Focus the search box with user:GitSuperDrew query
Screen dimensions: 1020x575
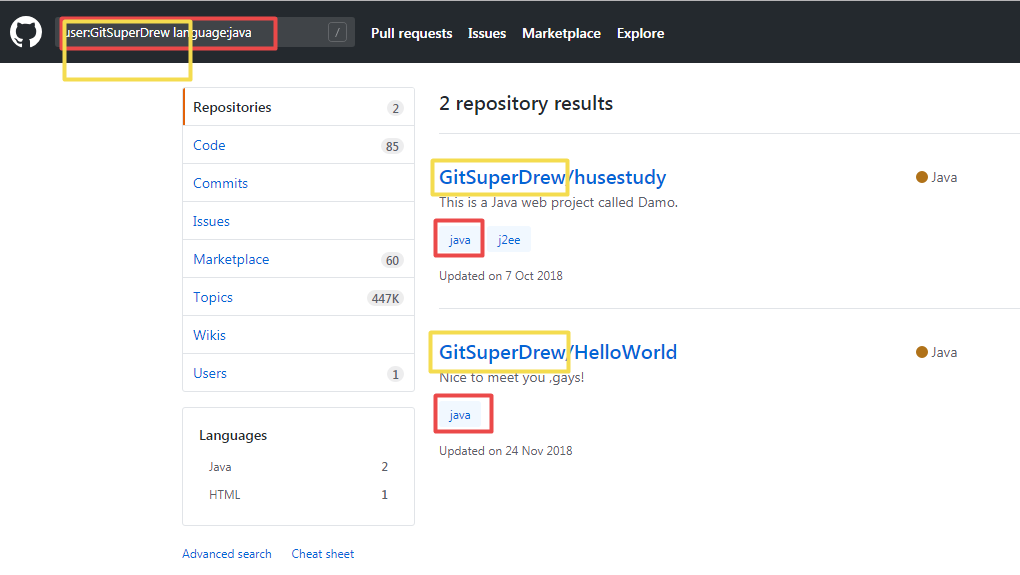coord(205,32)
